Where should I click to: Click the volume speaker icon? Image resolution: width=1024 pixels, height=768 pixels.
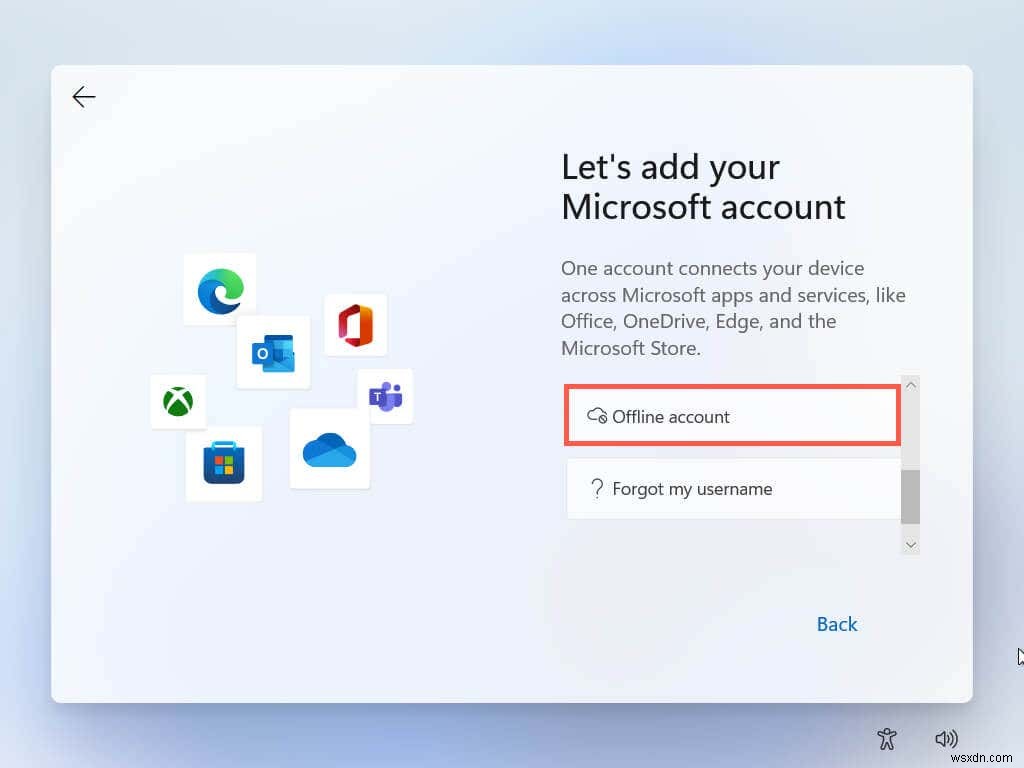tap(946, 738)
